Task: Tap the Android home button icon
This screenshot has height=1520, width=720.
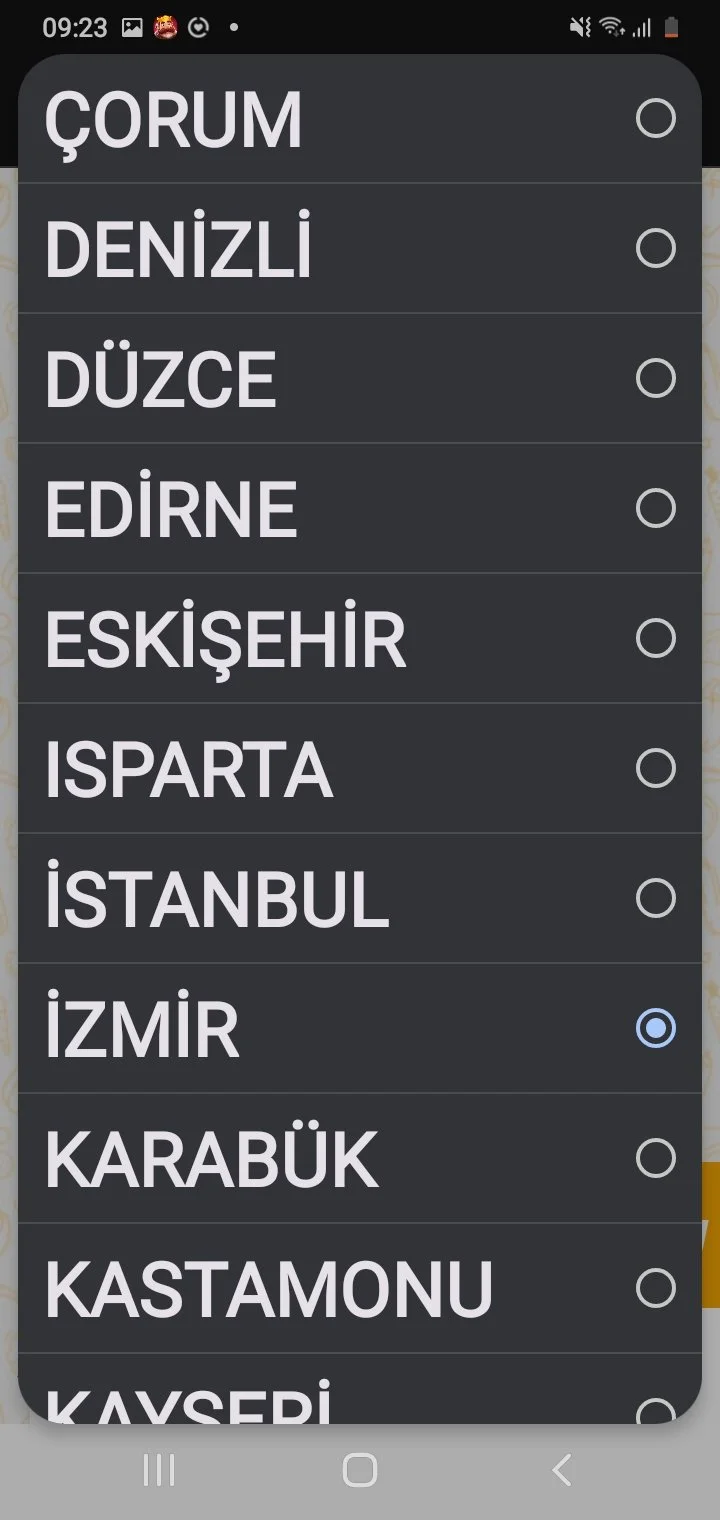Action: 359,1470
